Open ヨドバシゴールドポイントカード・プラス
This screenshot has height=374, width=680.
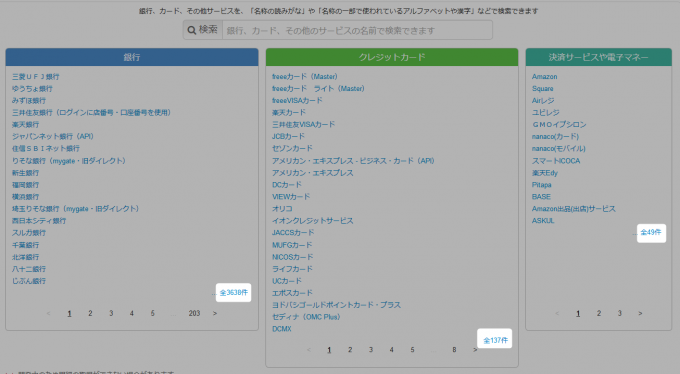tap(336, 305)
